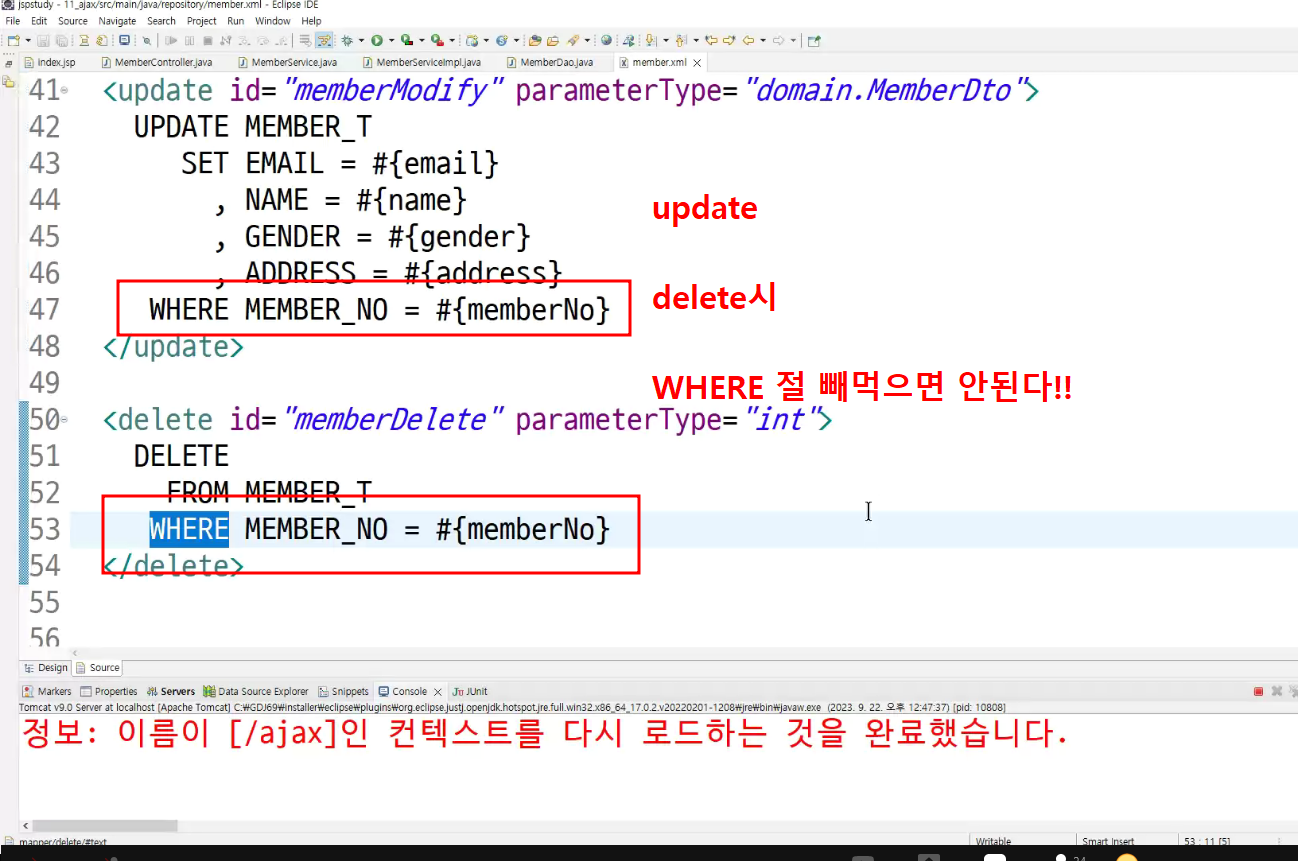Click the 53 : 11 cursor position status
Image resolution: width=1298 pixels, height=861 pixels.
tap(1206, 842)
